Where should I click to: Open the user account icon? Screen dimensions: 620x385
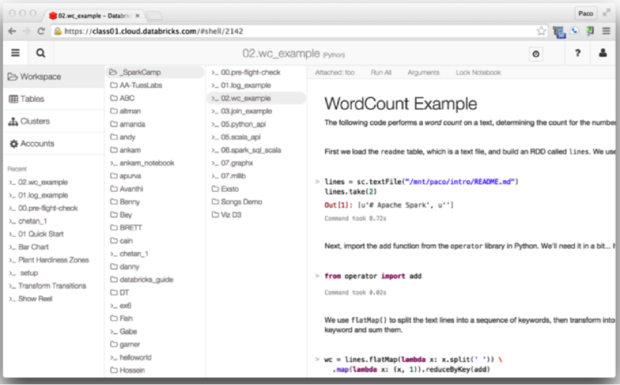[x=603, y=53]
